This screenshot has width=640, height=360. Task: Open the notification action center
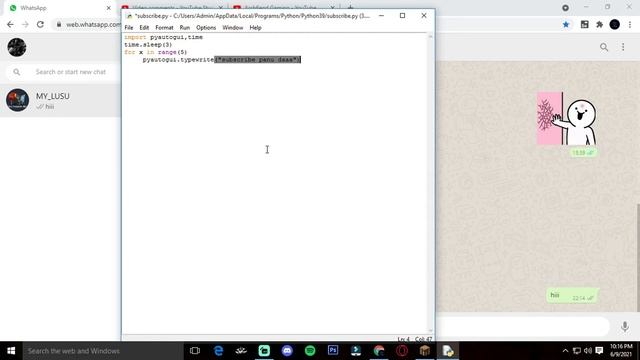599,351
